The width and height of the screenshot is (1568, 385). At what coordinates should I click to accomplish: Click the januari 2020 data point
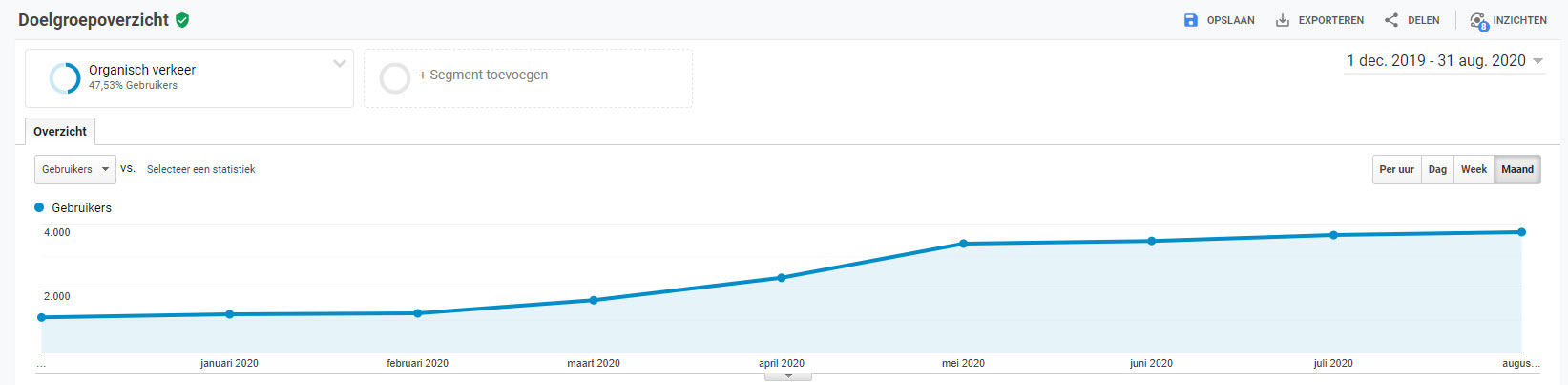pyautogui.click(x=230, y=314)
